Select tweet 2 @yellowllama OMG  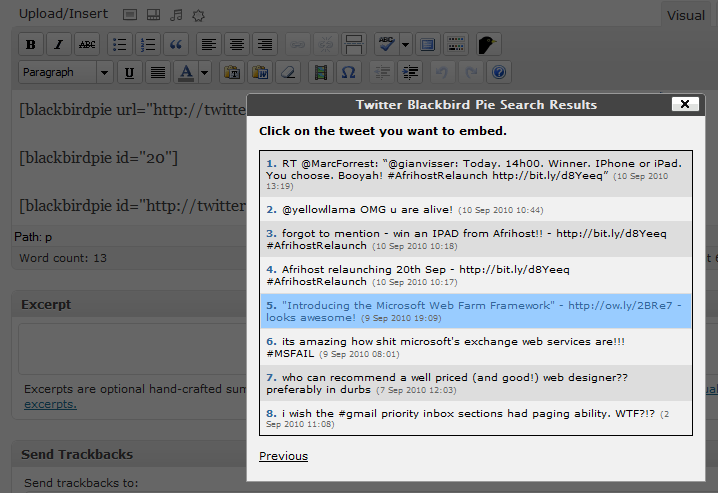pyautogui.click(x=476, y=209)
